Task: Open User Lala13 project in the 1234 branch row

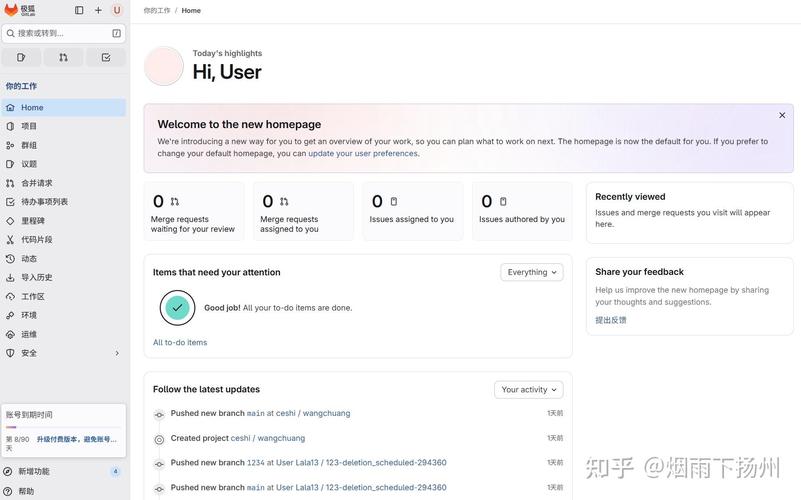Action: coord(361,463)
